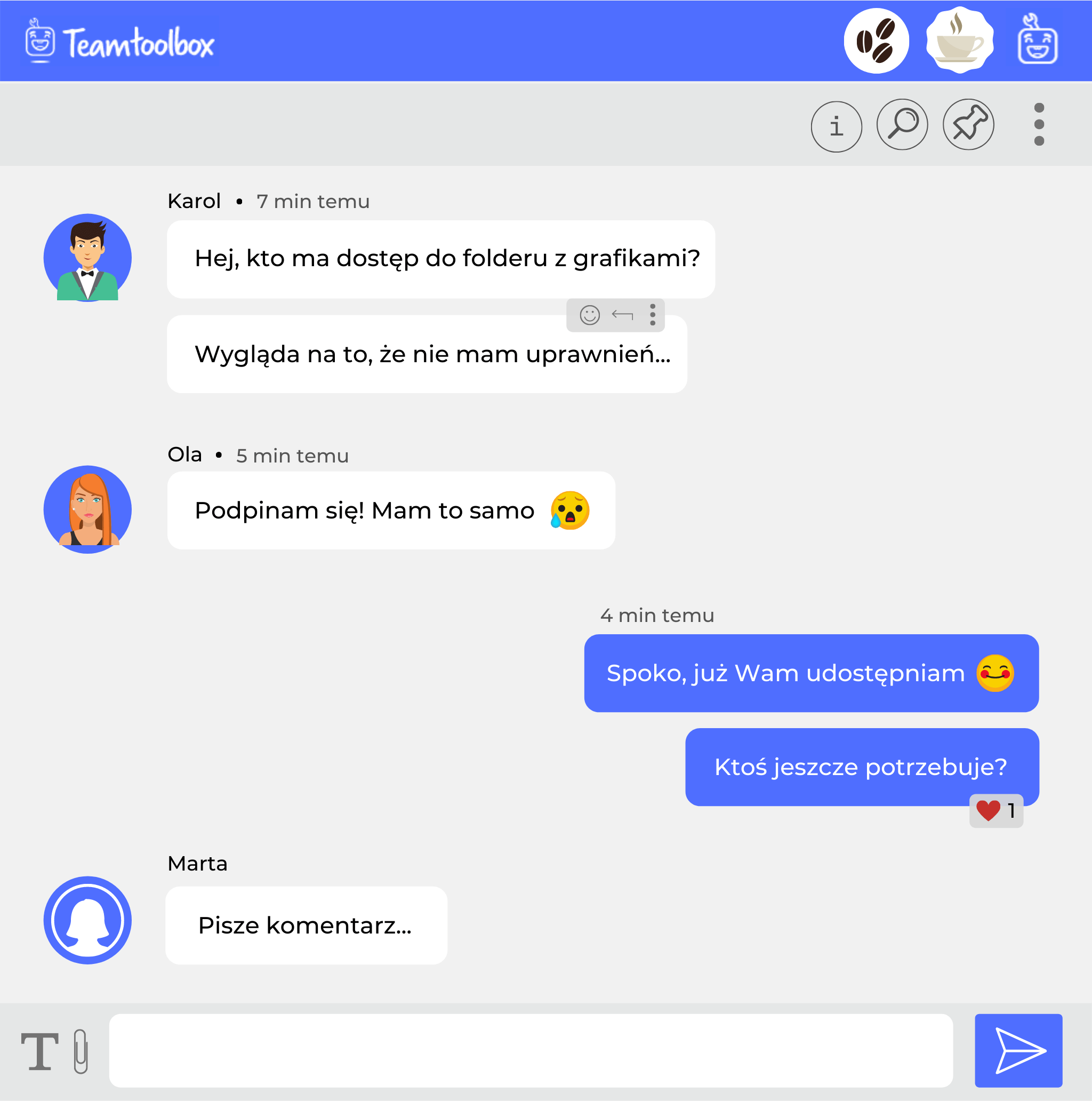Focus the message input field
This screenshot has height=1101, width=1092.
pyautogui.click(x=531, y=1050)
